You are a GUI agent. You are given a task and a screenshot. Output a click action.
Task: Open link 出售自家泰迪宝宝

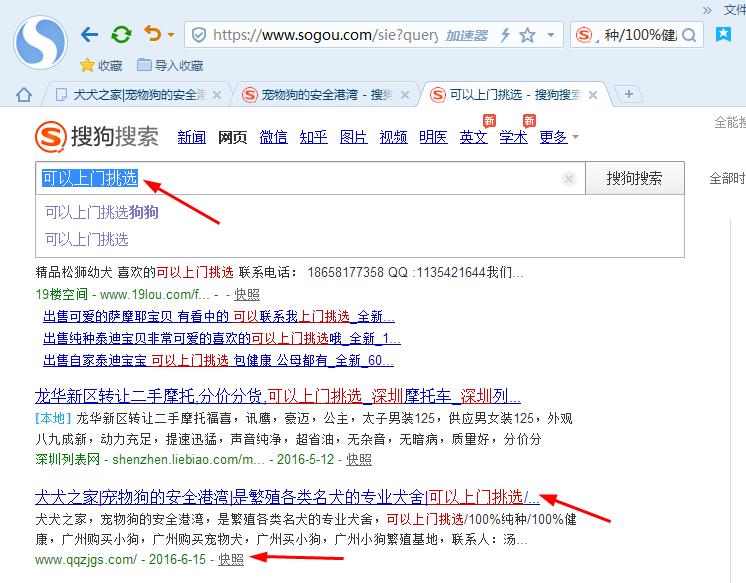click(x=218, y=360)
